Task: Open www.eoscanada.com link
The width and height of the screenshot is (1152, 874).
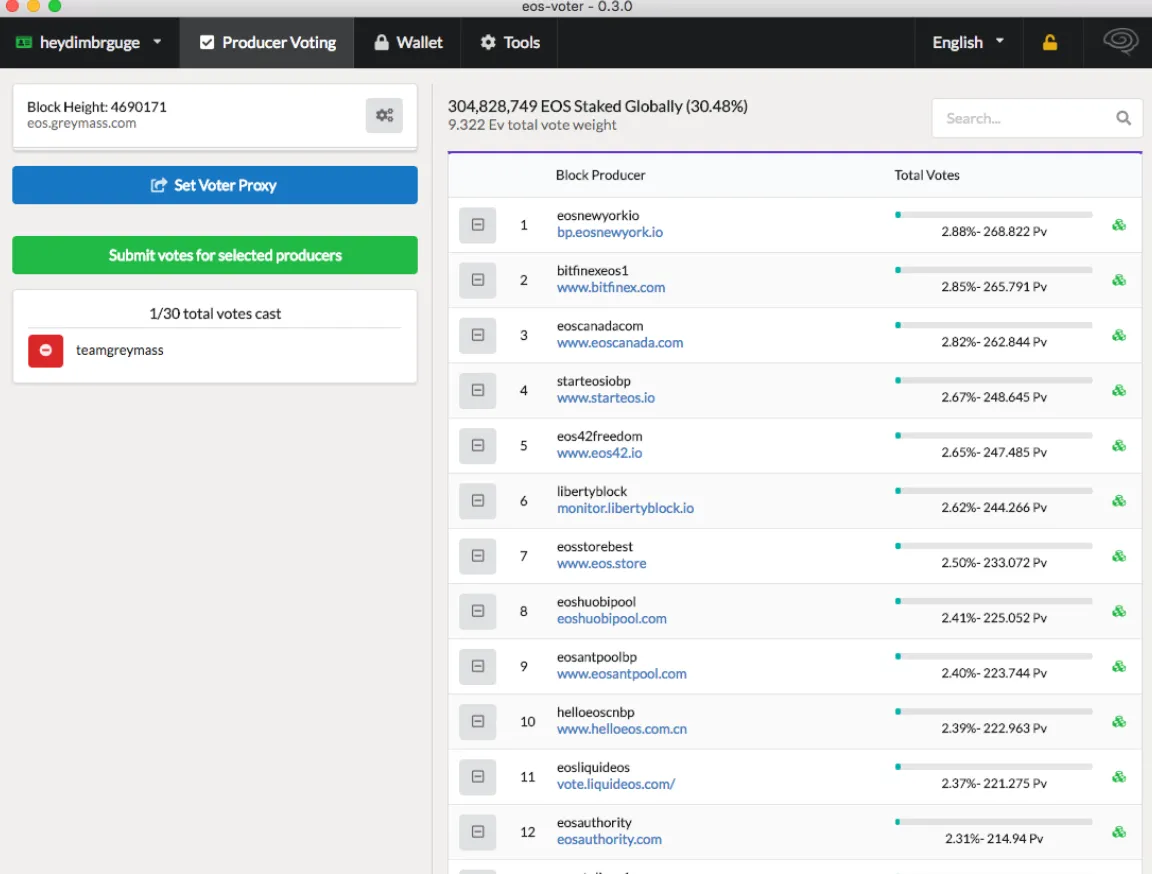Action: (x=619, y=342)
